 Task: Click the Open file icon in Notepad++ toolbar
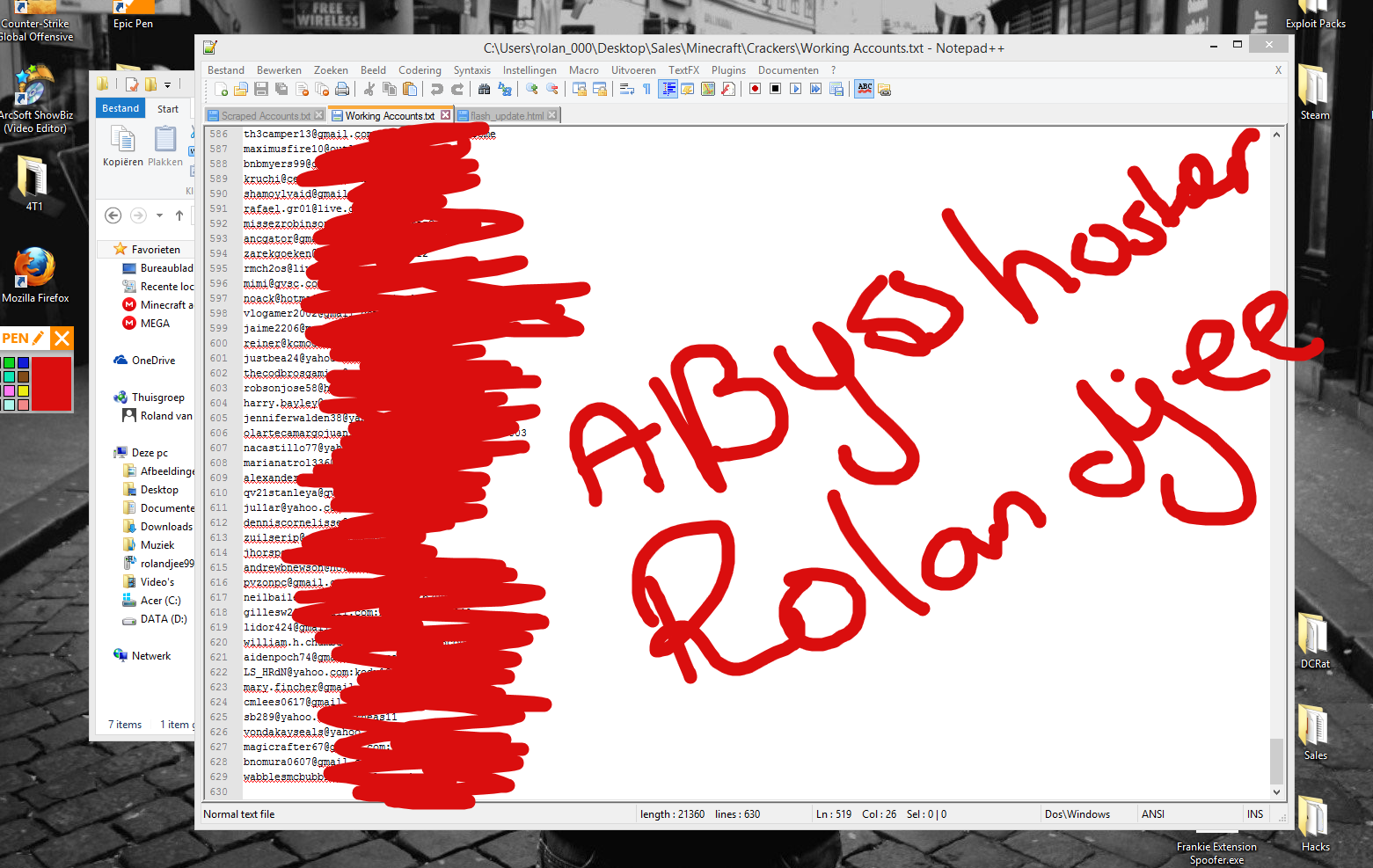(241, 89)
